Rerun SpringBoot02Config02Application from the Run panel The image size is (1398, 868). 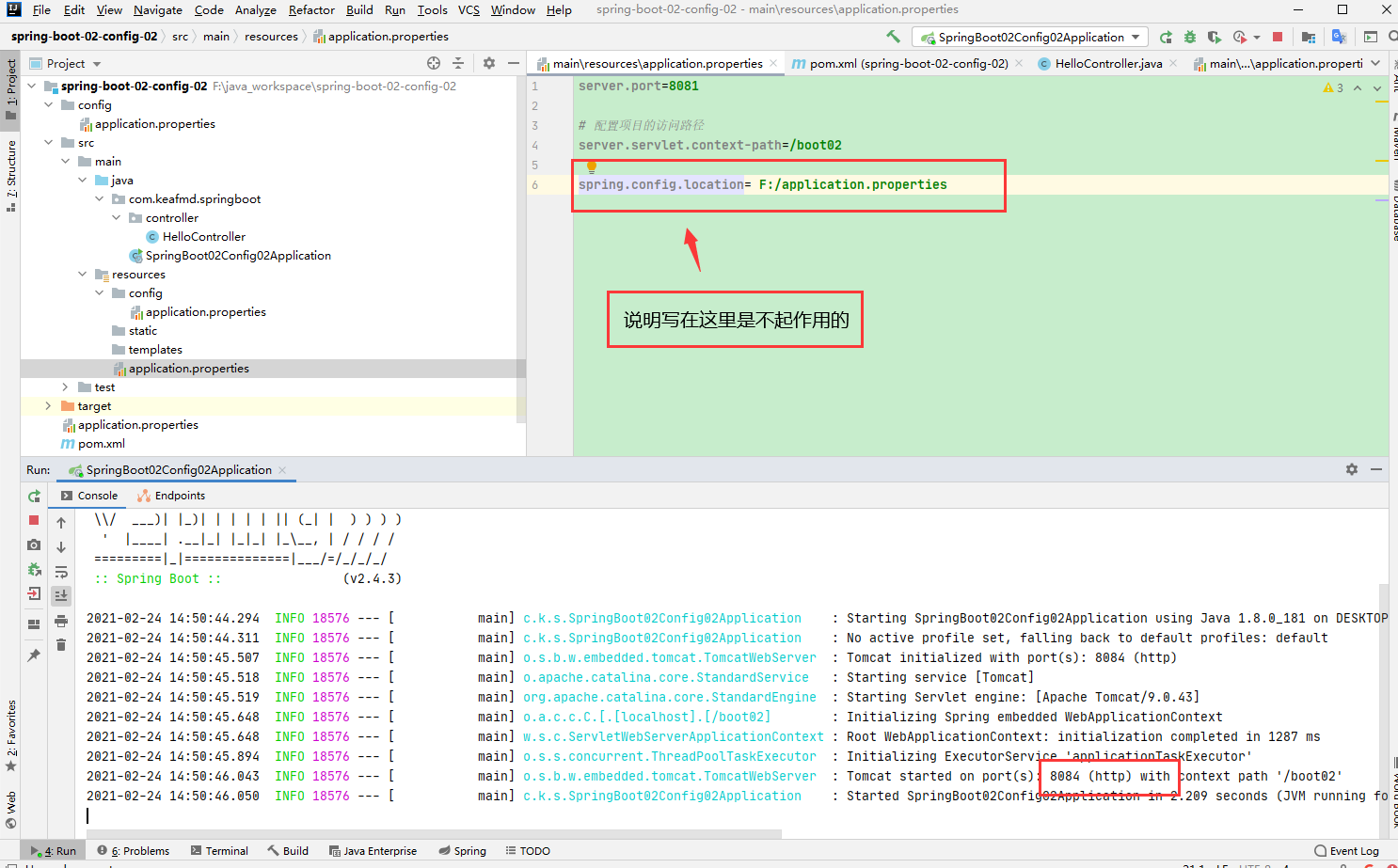coord(34,496)
